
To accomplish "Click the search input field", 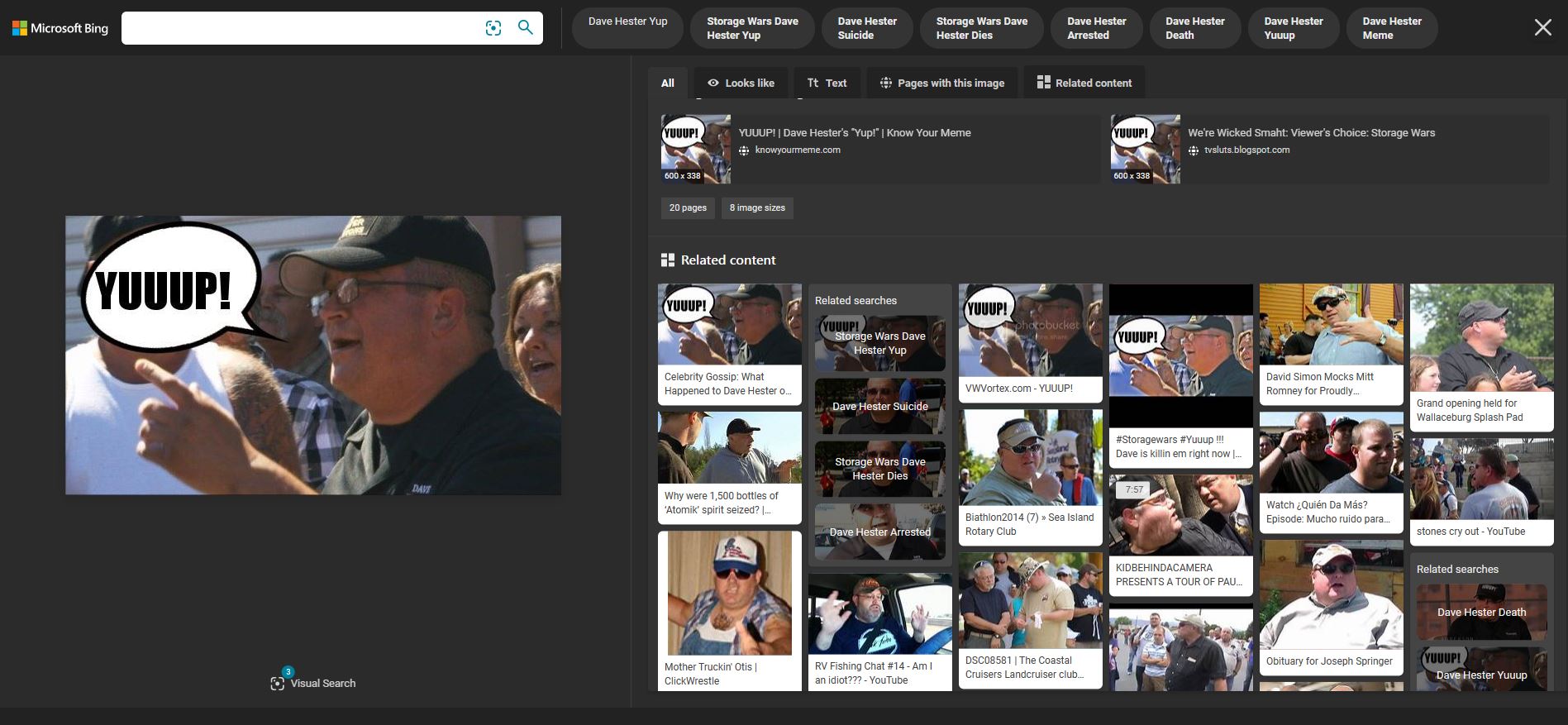I will (302, 28).
